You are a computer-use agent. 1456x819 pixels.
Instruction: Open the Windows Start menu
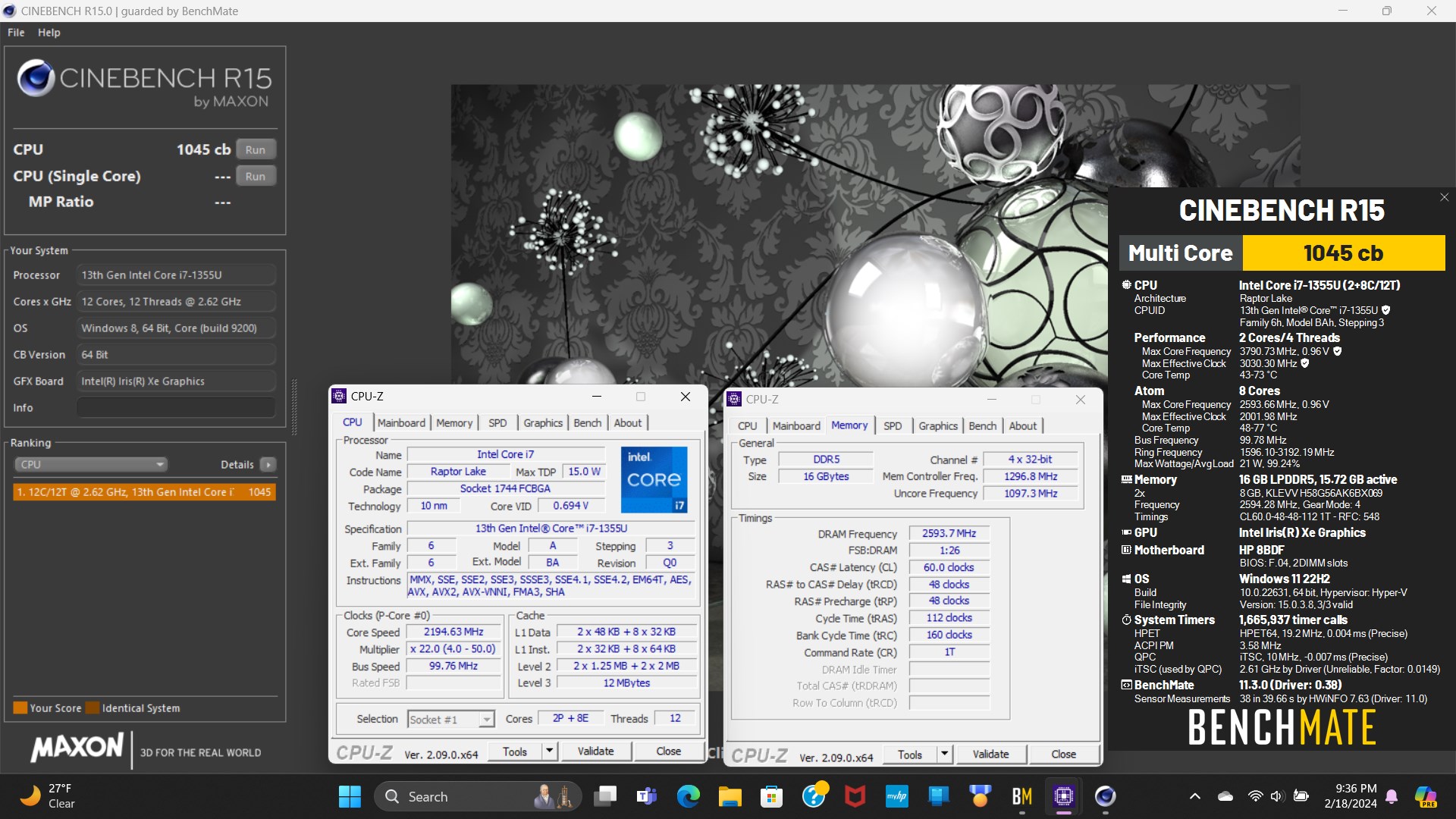[350, 796]
